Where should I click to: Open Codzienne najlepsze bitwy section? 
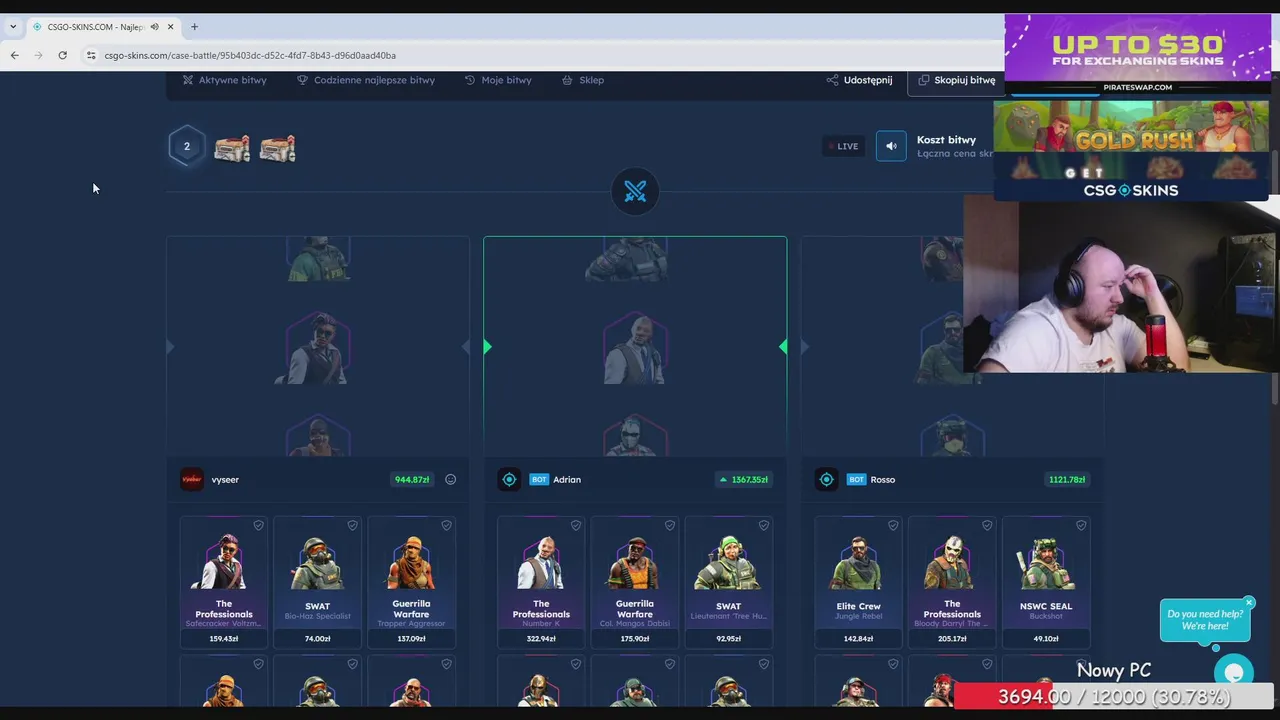click(x=365, y=80)
